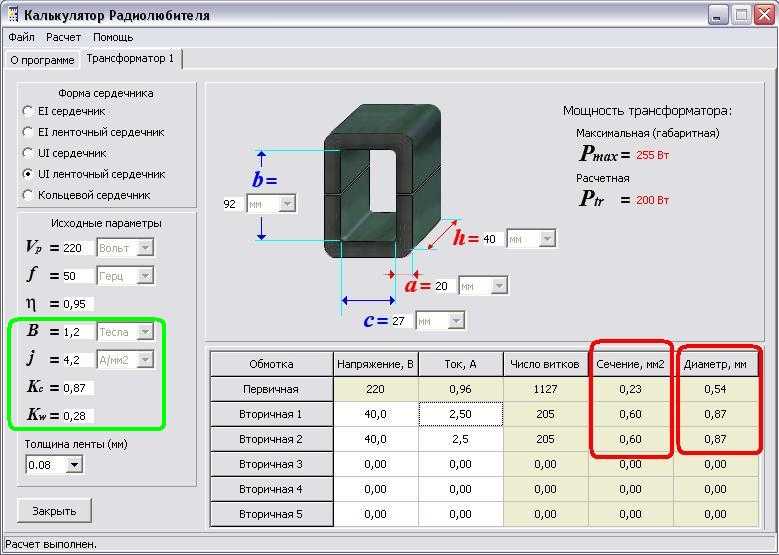Click the Vp input field with 220
Viewport: 779px width, 555px height.
point(78,247)
